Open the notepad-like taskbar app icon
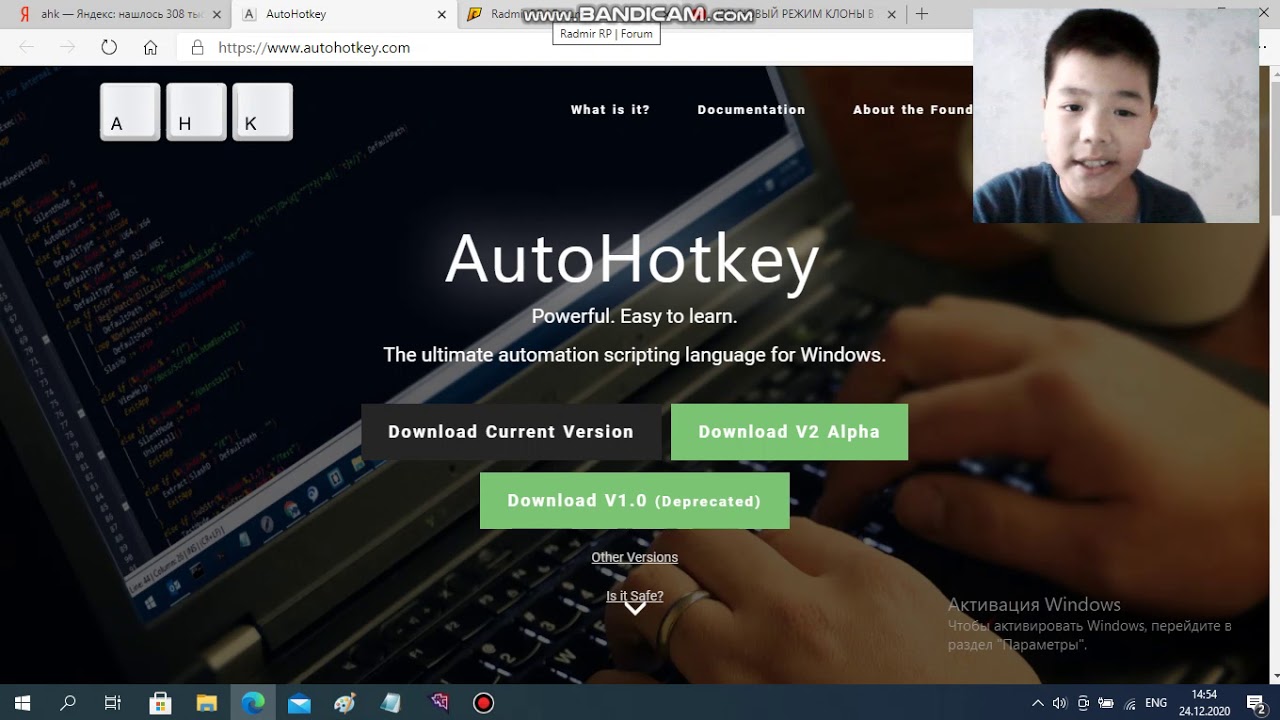Screen dimensions: 1280x720 pyautogui.click(x=391, y=703)
